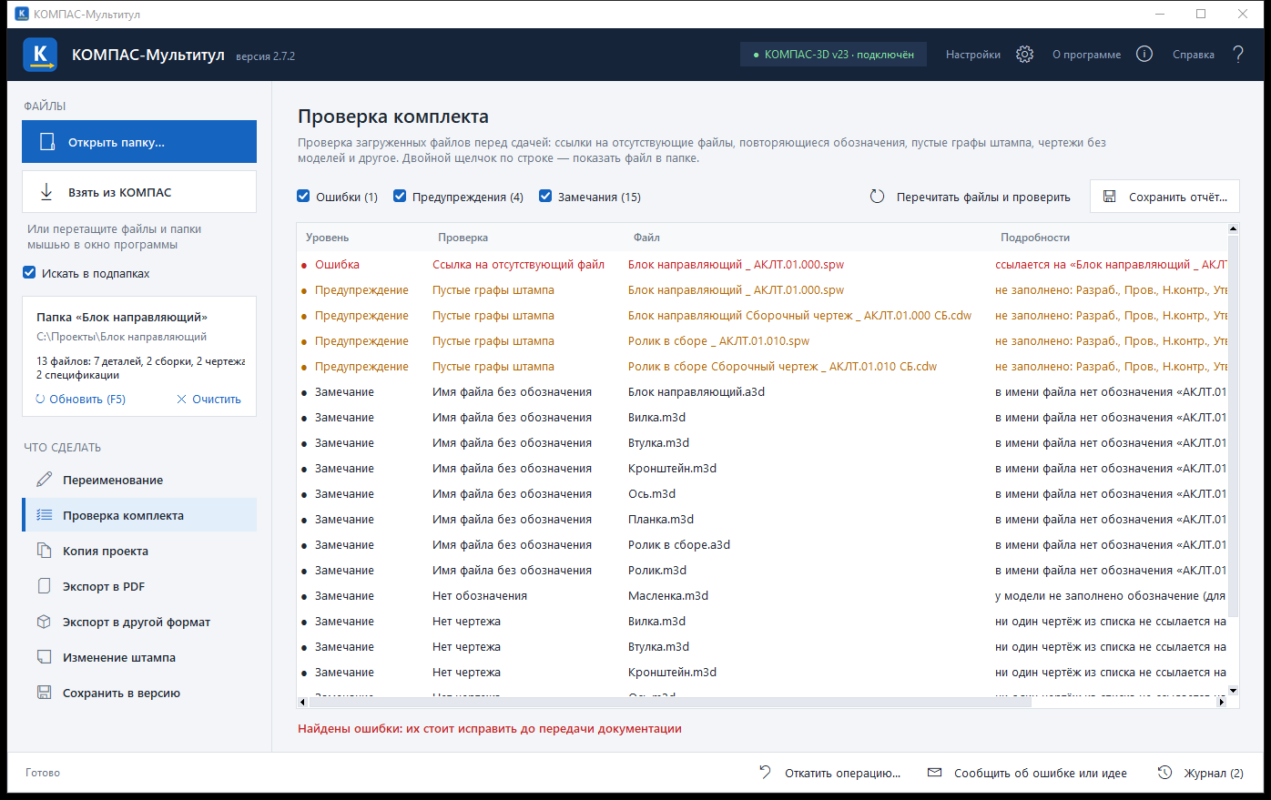Click the cube icon for Экспорт в другой формат

coord(44,622)
